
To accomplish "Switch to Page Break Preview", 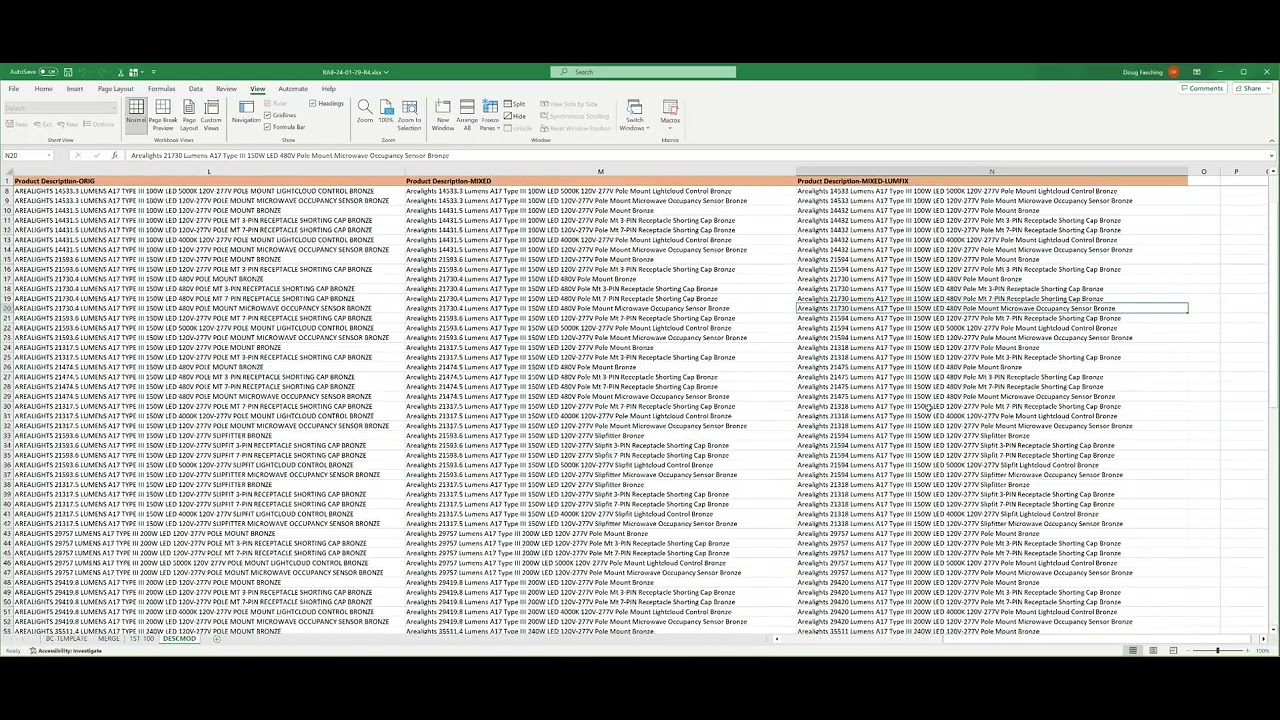I will tap(162, 115).
